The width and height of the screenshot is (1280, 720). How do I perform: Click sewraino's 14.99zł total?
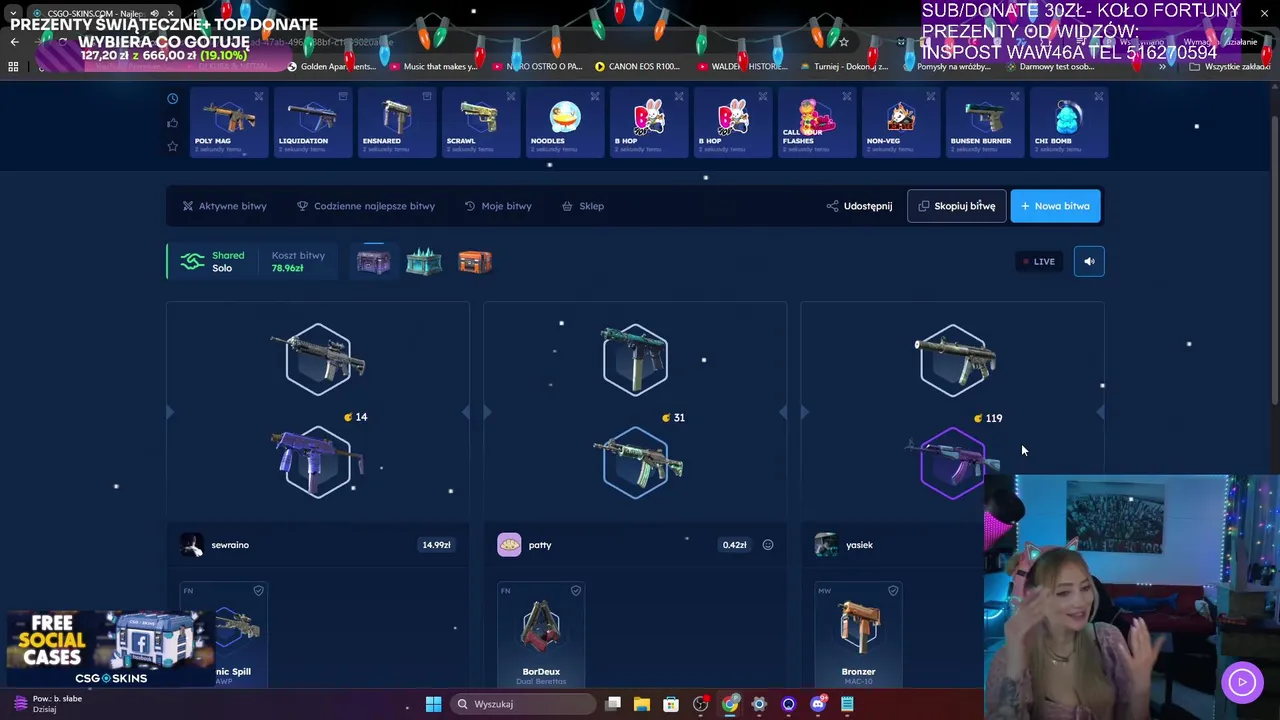[436, 545]
